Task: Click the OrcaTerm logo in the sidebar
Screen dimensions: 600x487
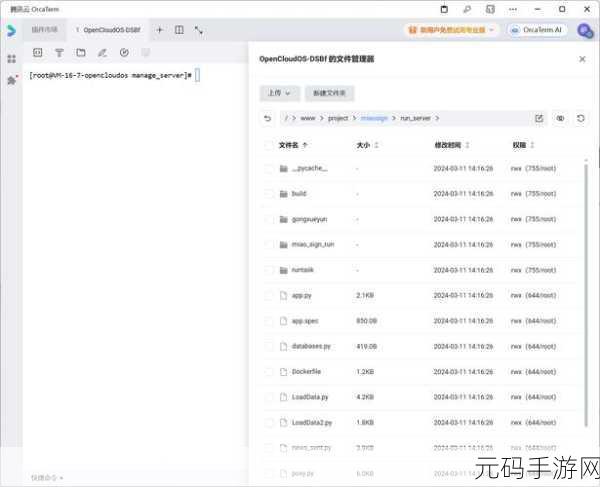Action: (11, 30)
